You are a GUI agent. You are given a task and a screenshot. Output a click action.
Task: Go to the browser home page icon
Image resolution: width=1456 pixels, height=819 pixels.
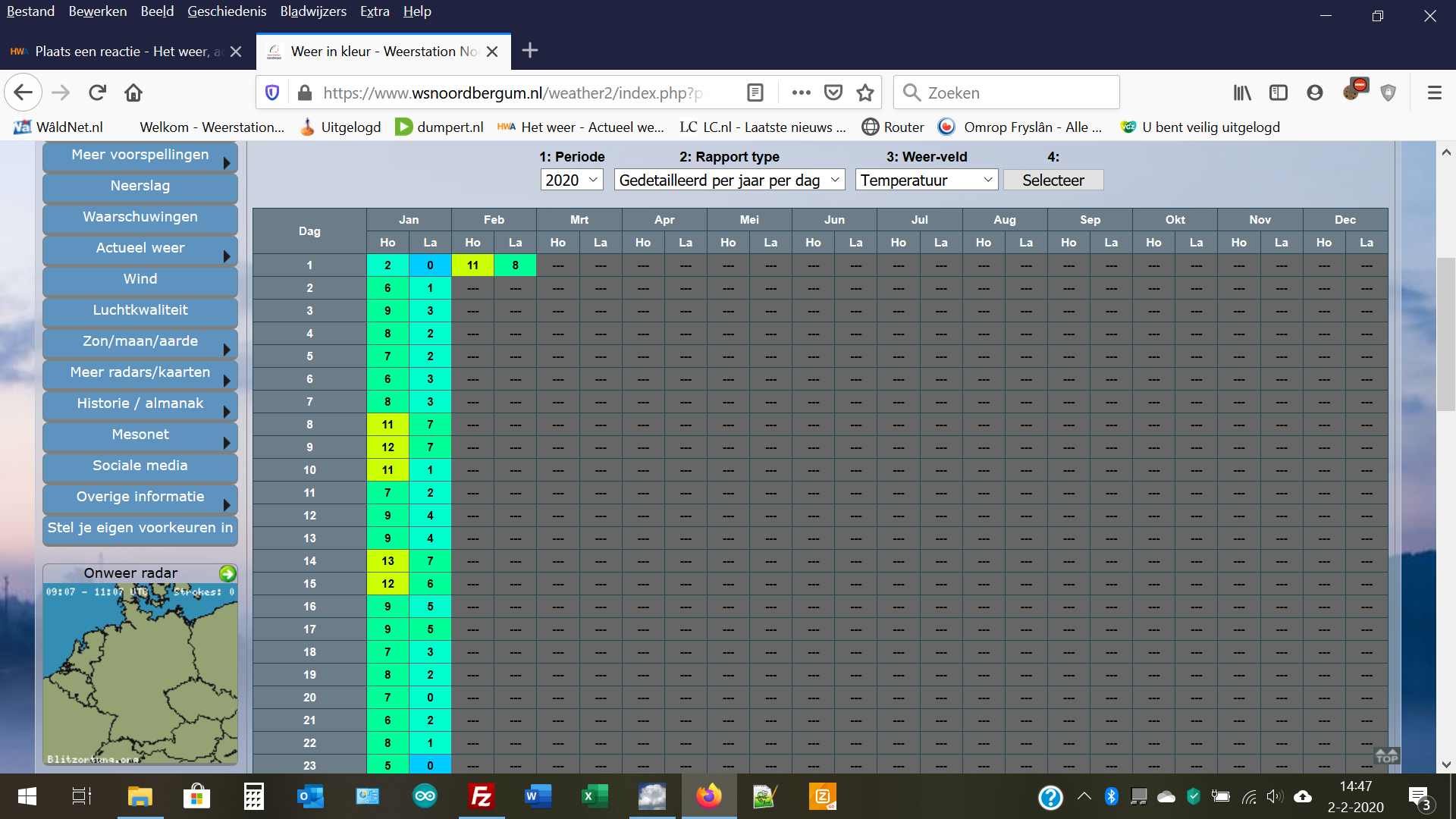(133, 93)
